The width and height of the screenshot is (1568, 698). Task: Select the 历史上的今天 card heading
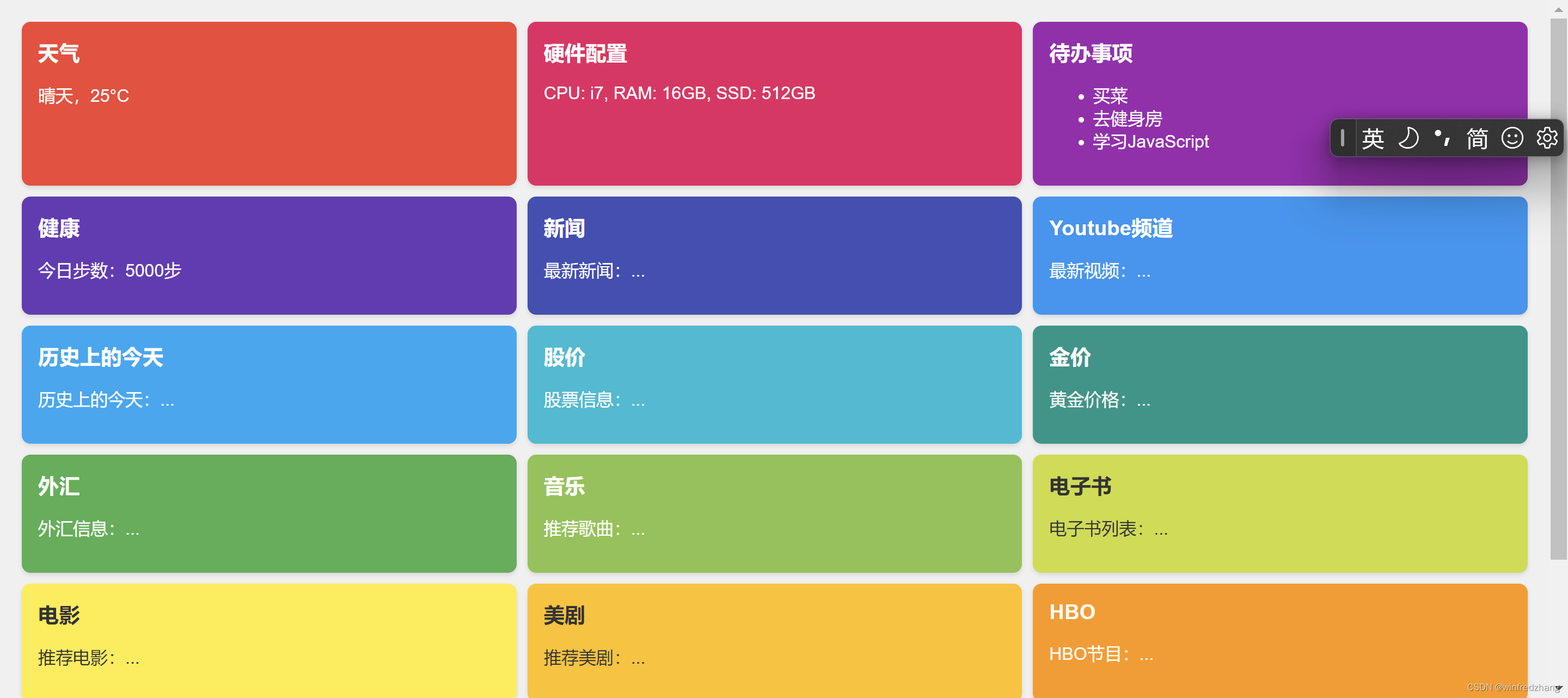(x=100, y=357)
